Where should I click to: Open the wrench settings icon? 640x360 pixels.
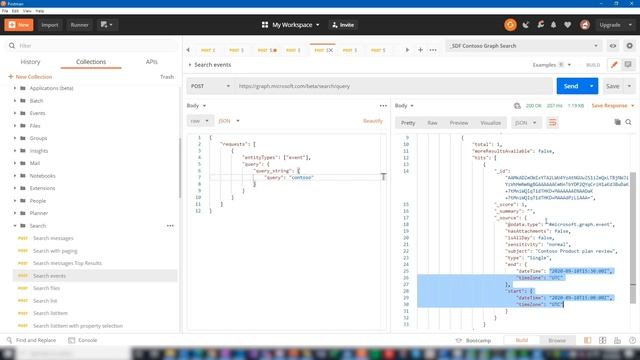click(540, 25)
